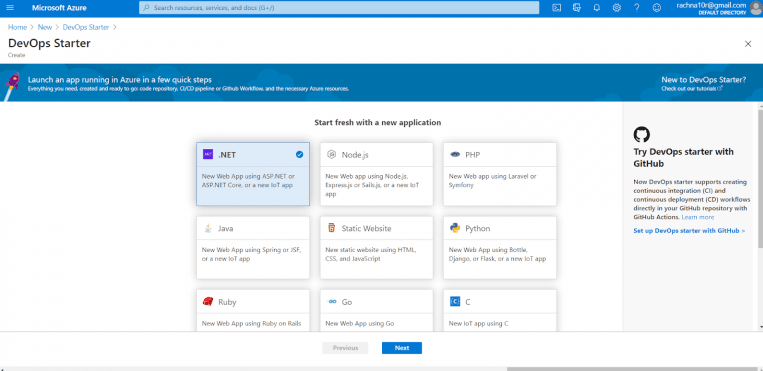Click the Go language icon
The width and height of the screenshot is (763, 371).
click(x=332, y=302)
